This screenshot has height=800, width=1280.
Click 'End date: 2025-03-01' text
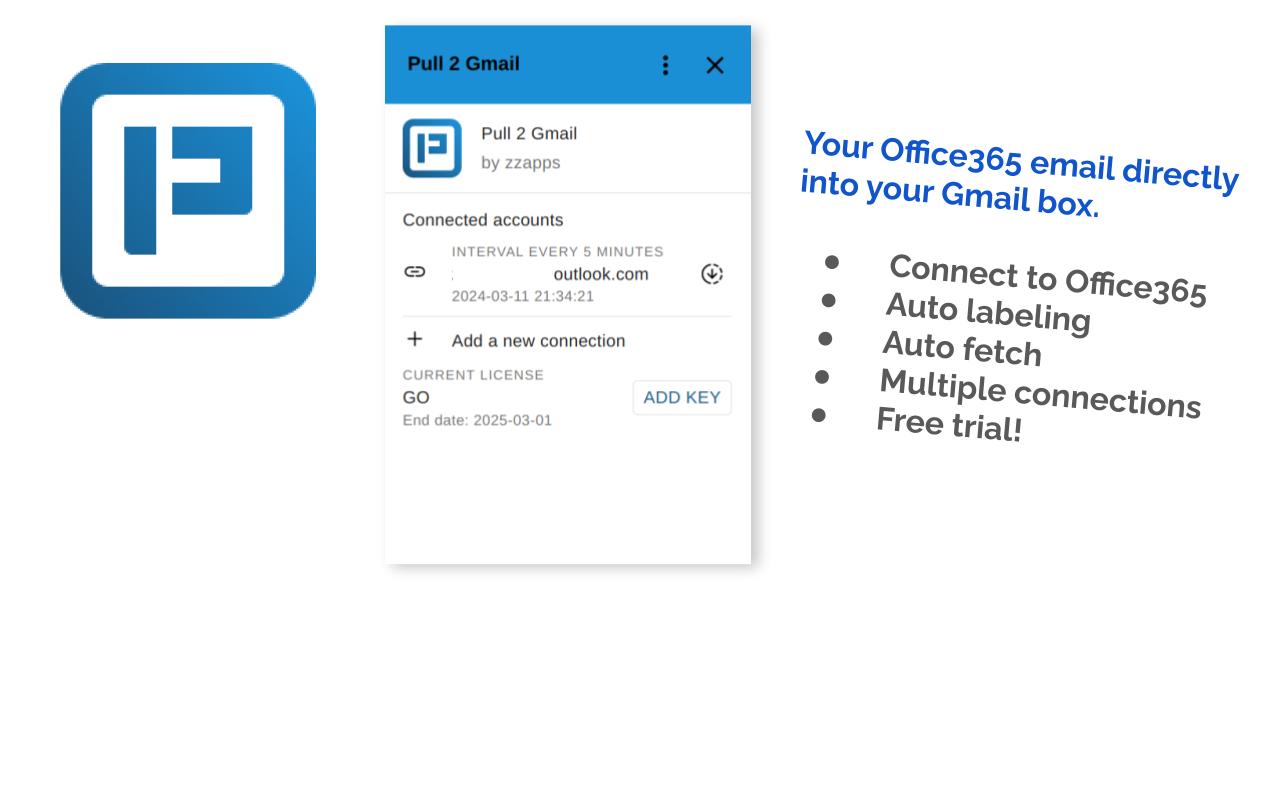(477, 420)
